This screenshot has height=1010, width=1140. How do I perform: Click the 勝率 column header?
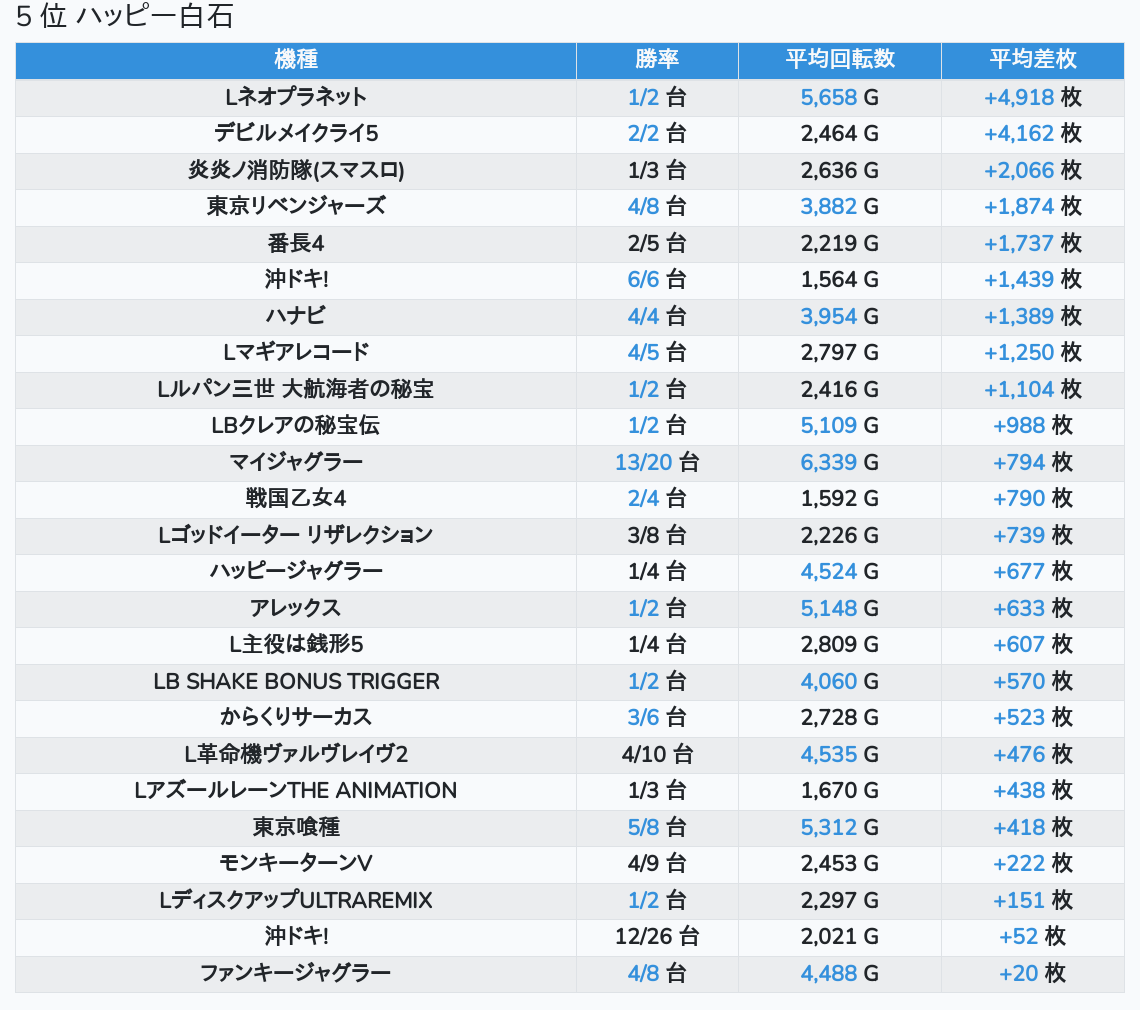click(x=657, y=59)
